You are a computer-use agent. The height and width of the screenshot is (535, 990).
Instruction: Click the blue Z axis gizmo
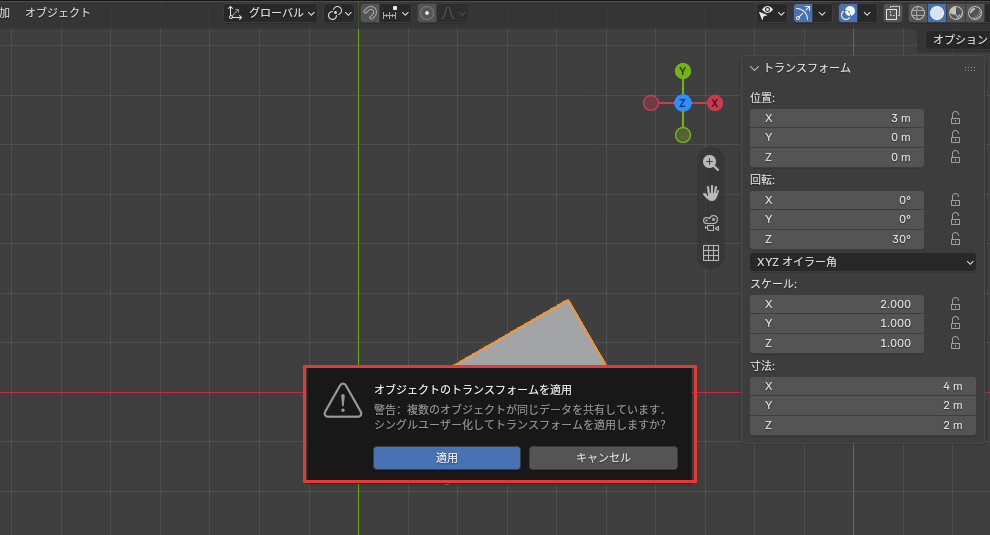(683, 103)
